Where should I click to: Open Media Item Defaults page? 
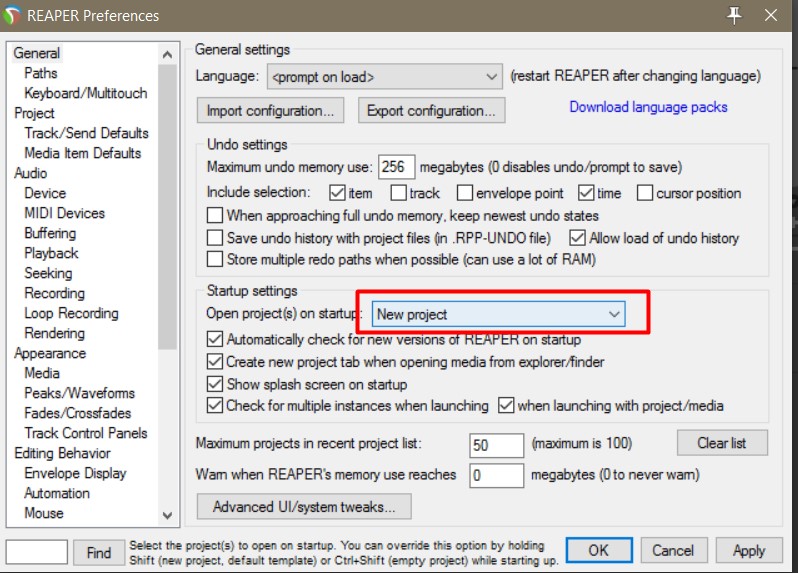[82, 153]
